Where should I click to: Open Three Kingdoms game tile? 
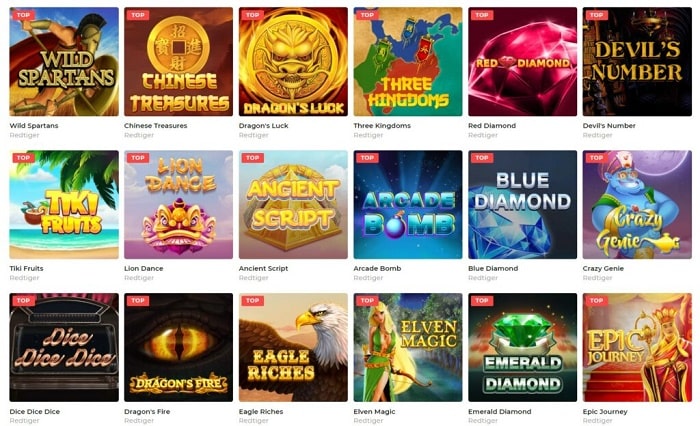408,62
